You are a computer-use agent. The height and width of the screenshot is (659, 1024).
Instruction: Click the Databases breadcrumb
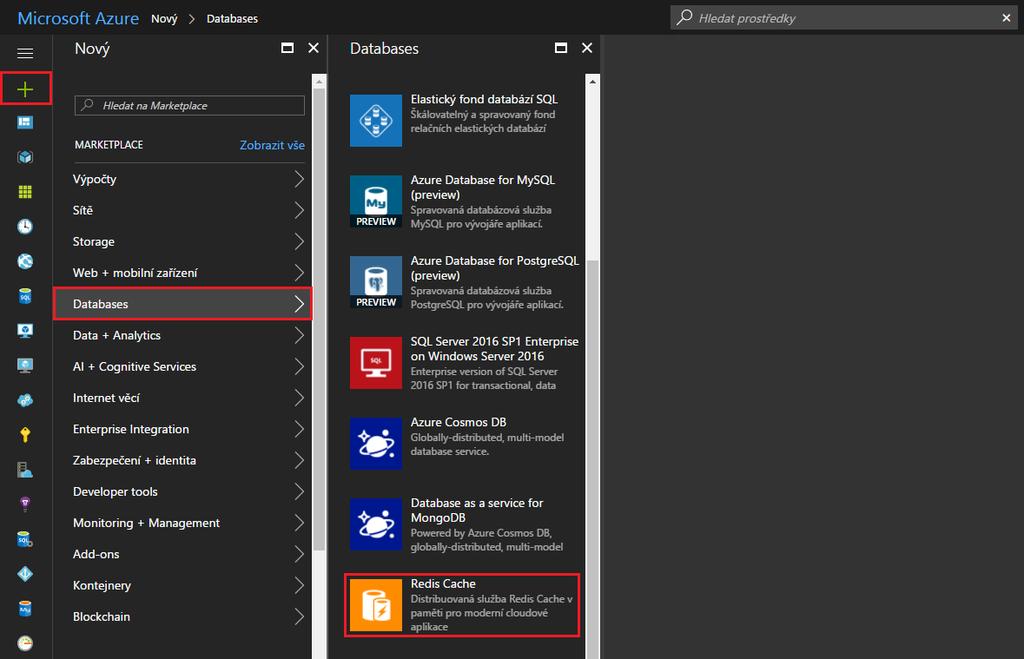point(232,18)
